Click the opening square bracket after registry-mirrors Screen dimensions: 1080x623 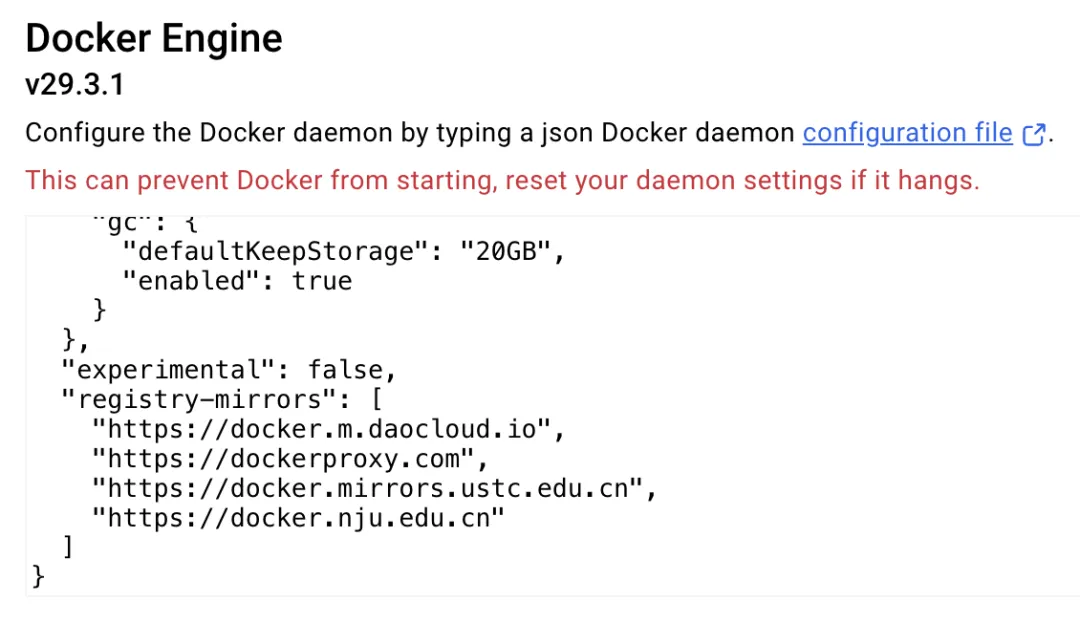click(x=376, y=400)
